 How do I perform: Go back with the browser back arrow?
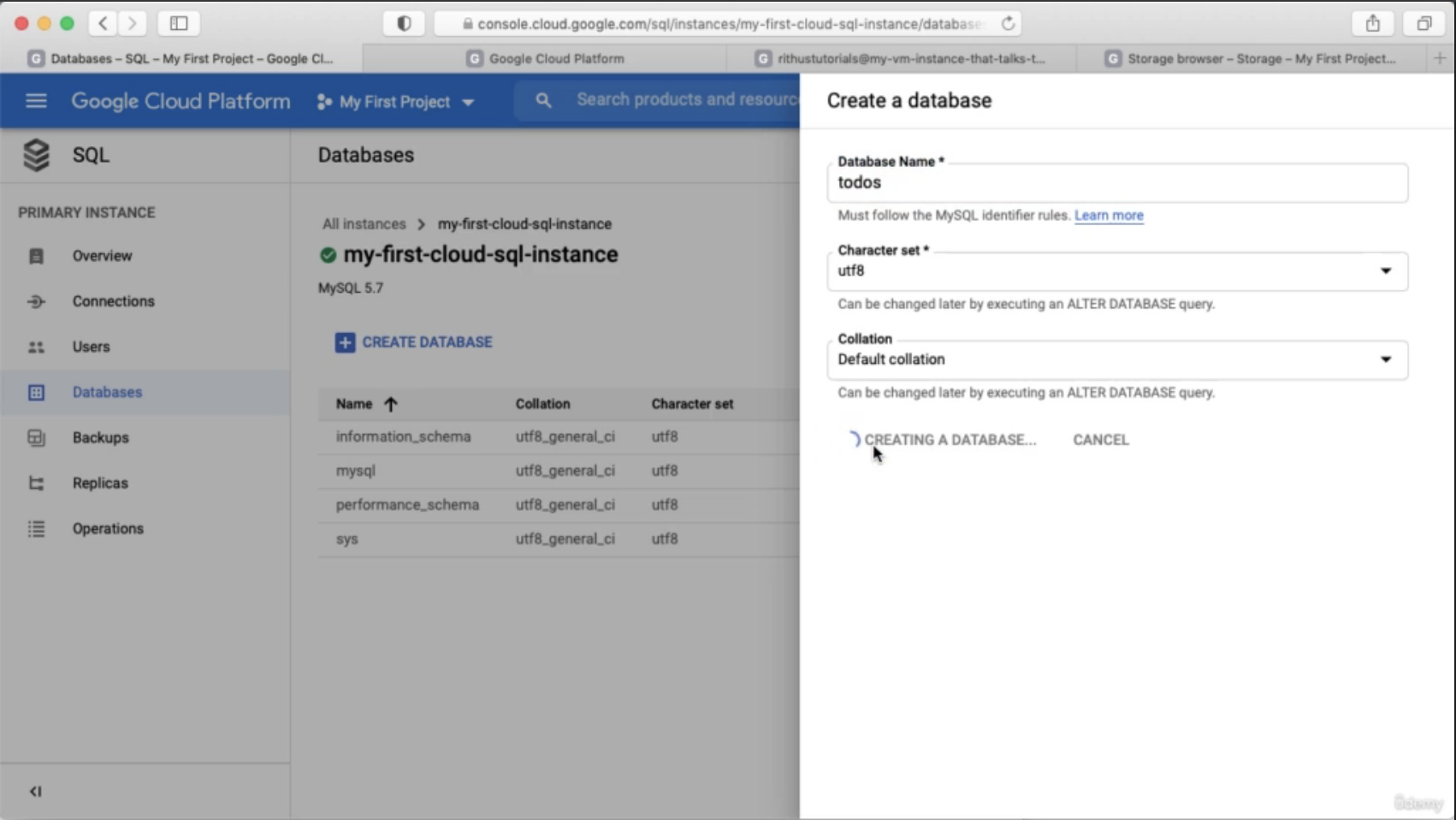(103, 23)
